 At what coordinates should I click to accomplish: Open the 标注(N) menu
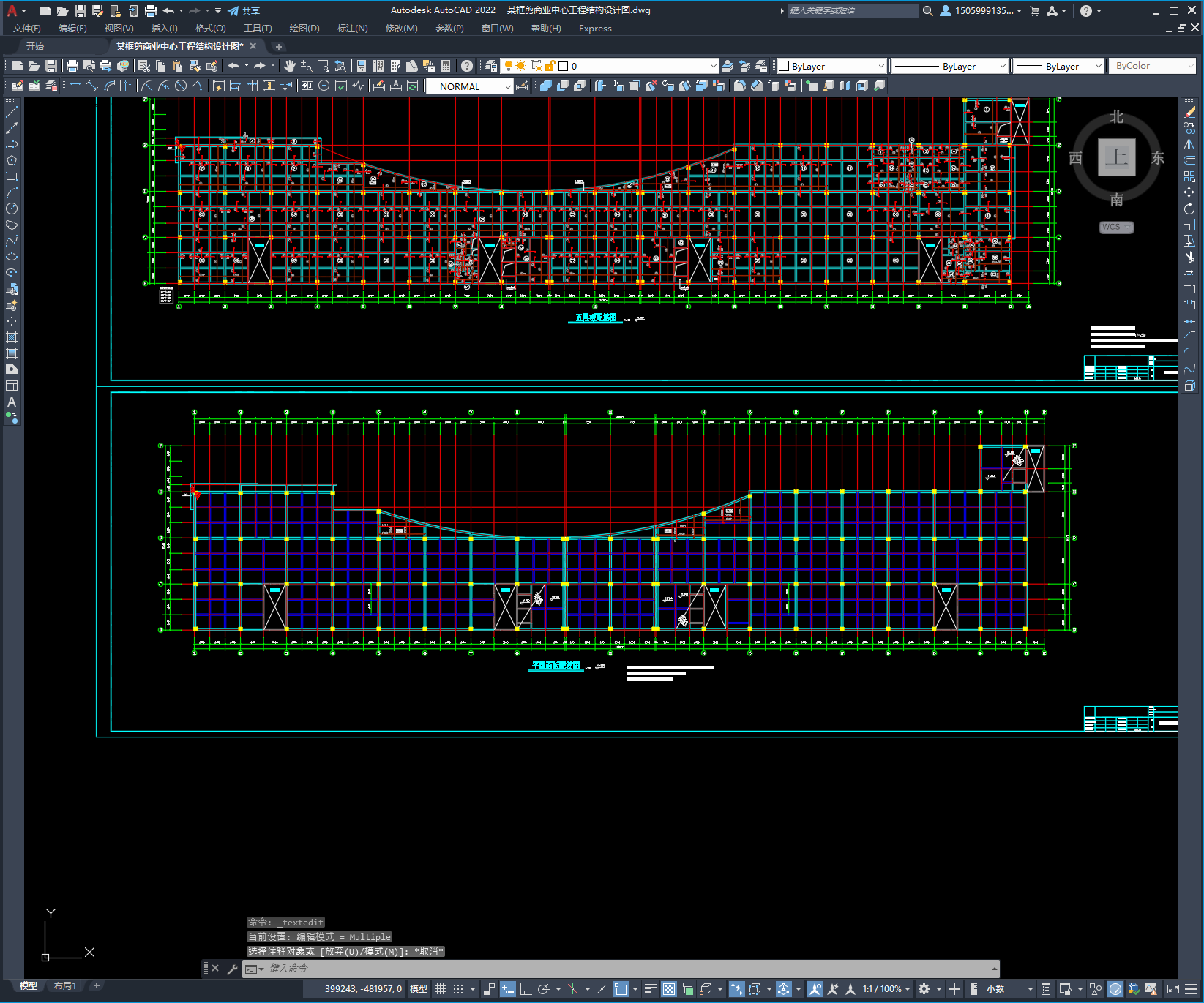352,29
